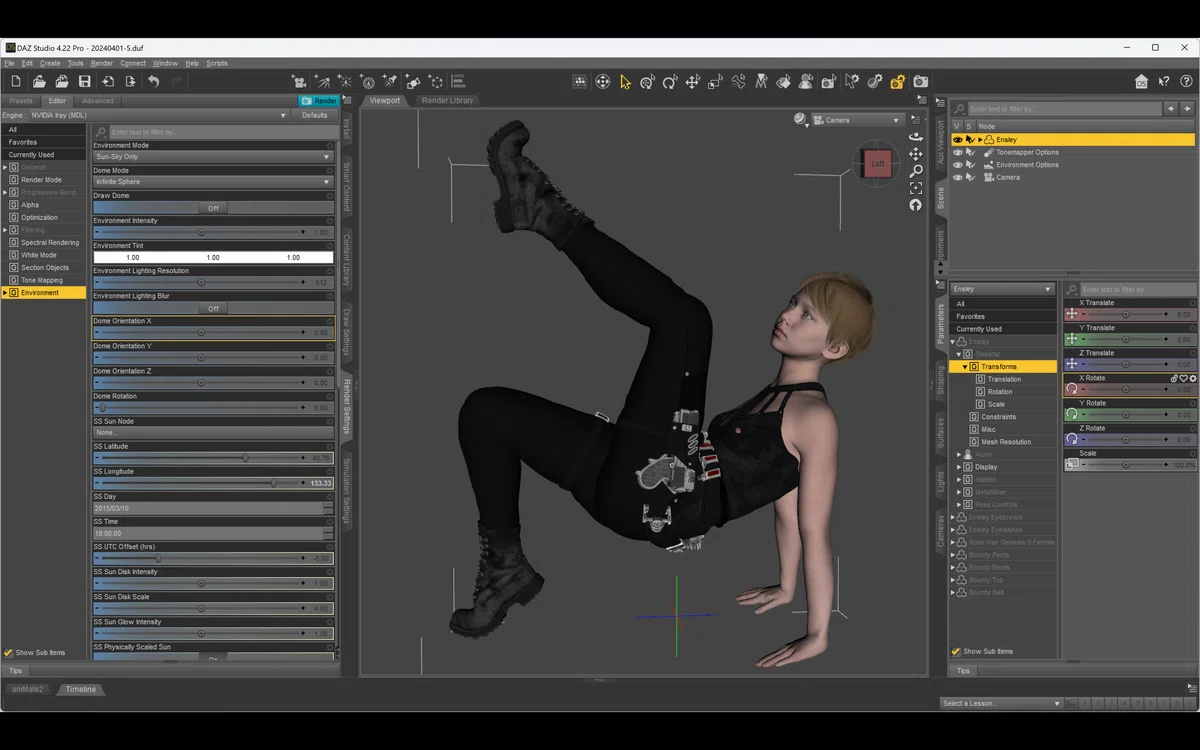Pick the Scale tool in toolbar
This screenshot has width=1200, height=750.
716,82
